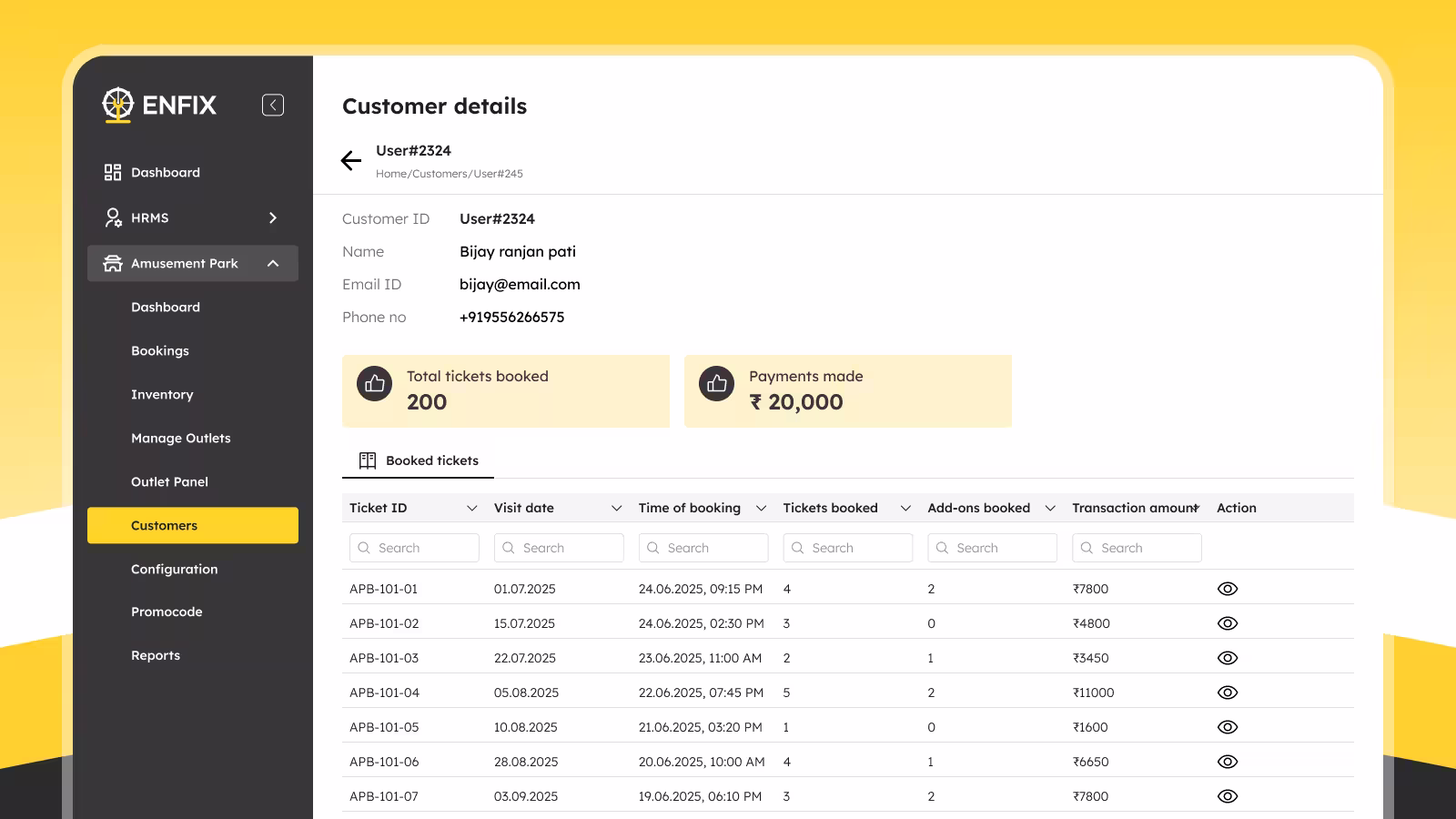Click inside the Ticket ID search field
Viewport: 1456px width, 819px height.
[414, 548]
